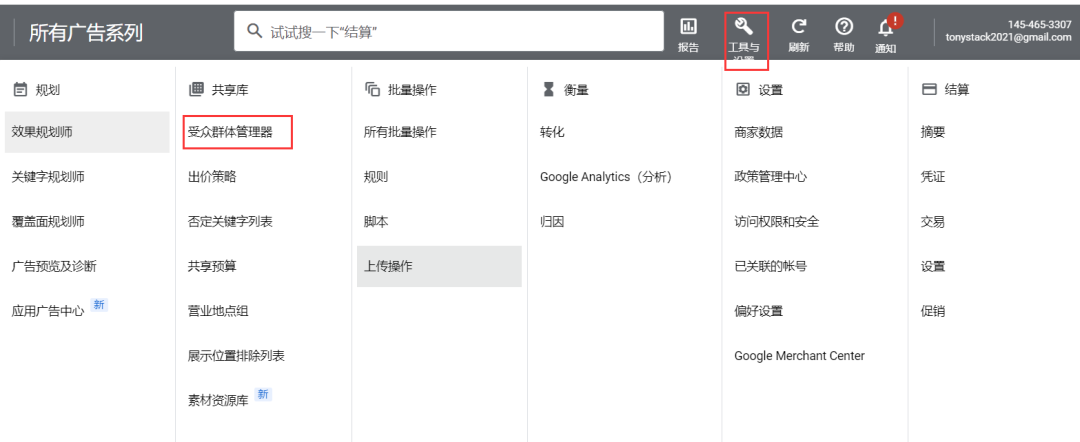1080x442 pixels.
Task: Open 营业地点组
Action: (x=218, y=311)
